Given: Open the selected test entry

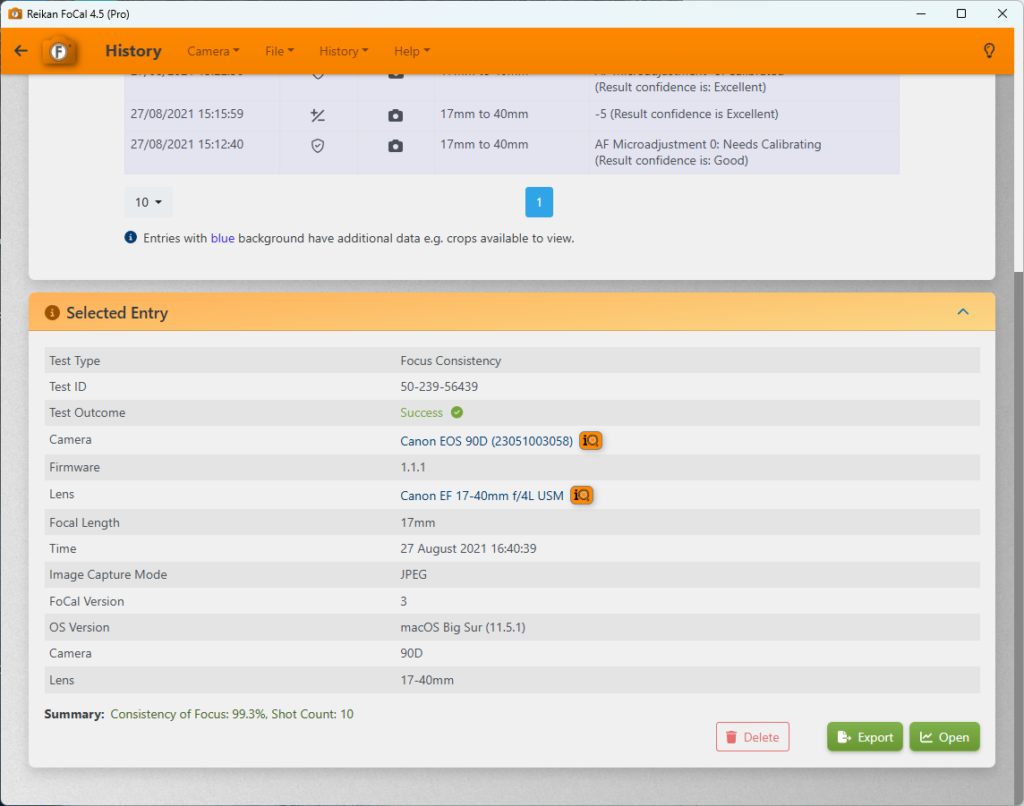Looking at the screenshot, I should [944, 737].
